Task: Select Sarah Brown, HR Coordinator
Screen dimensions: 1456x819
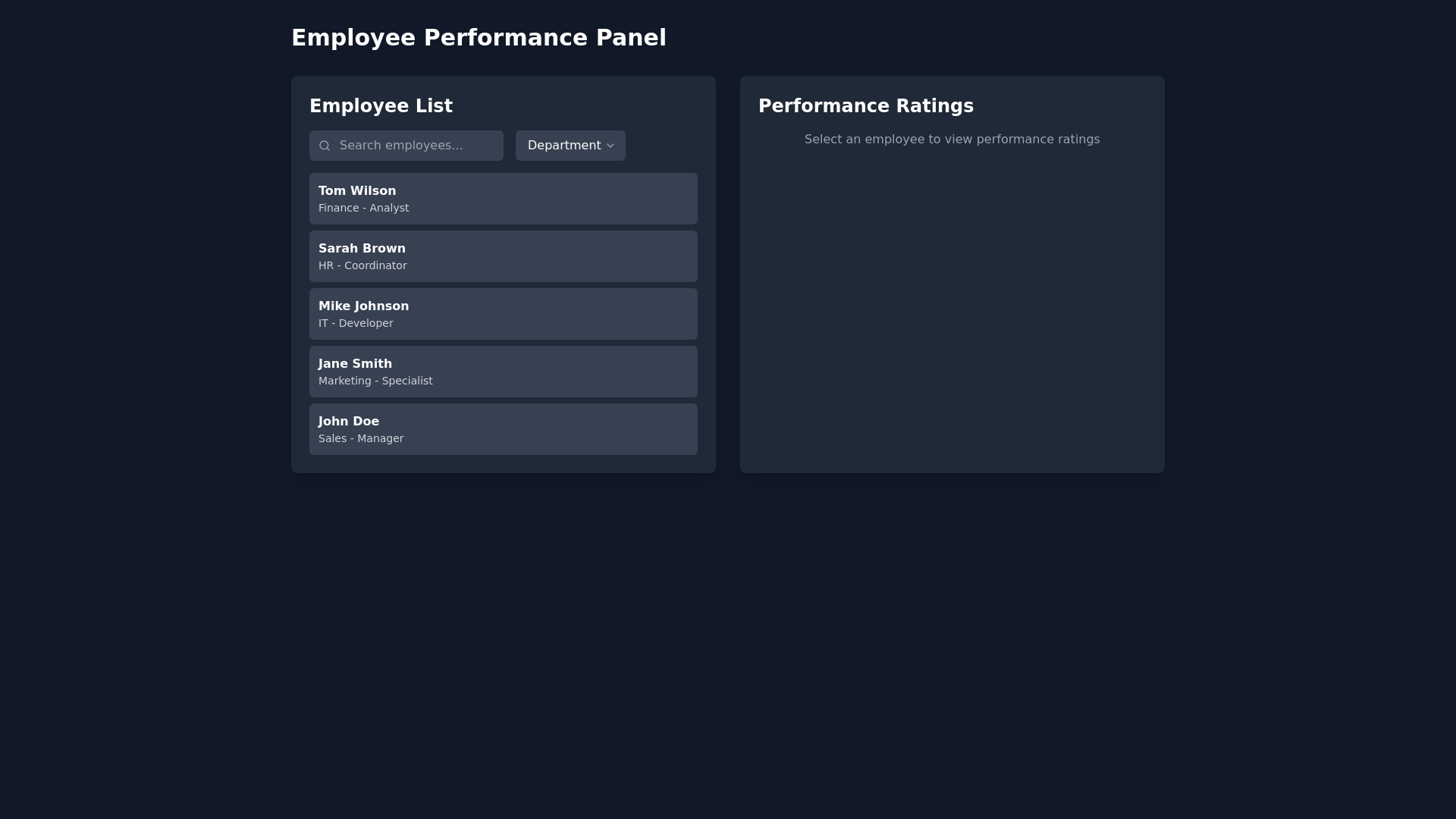Action: pyautogui.click(x=503, y=256)
